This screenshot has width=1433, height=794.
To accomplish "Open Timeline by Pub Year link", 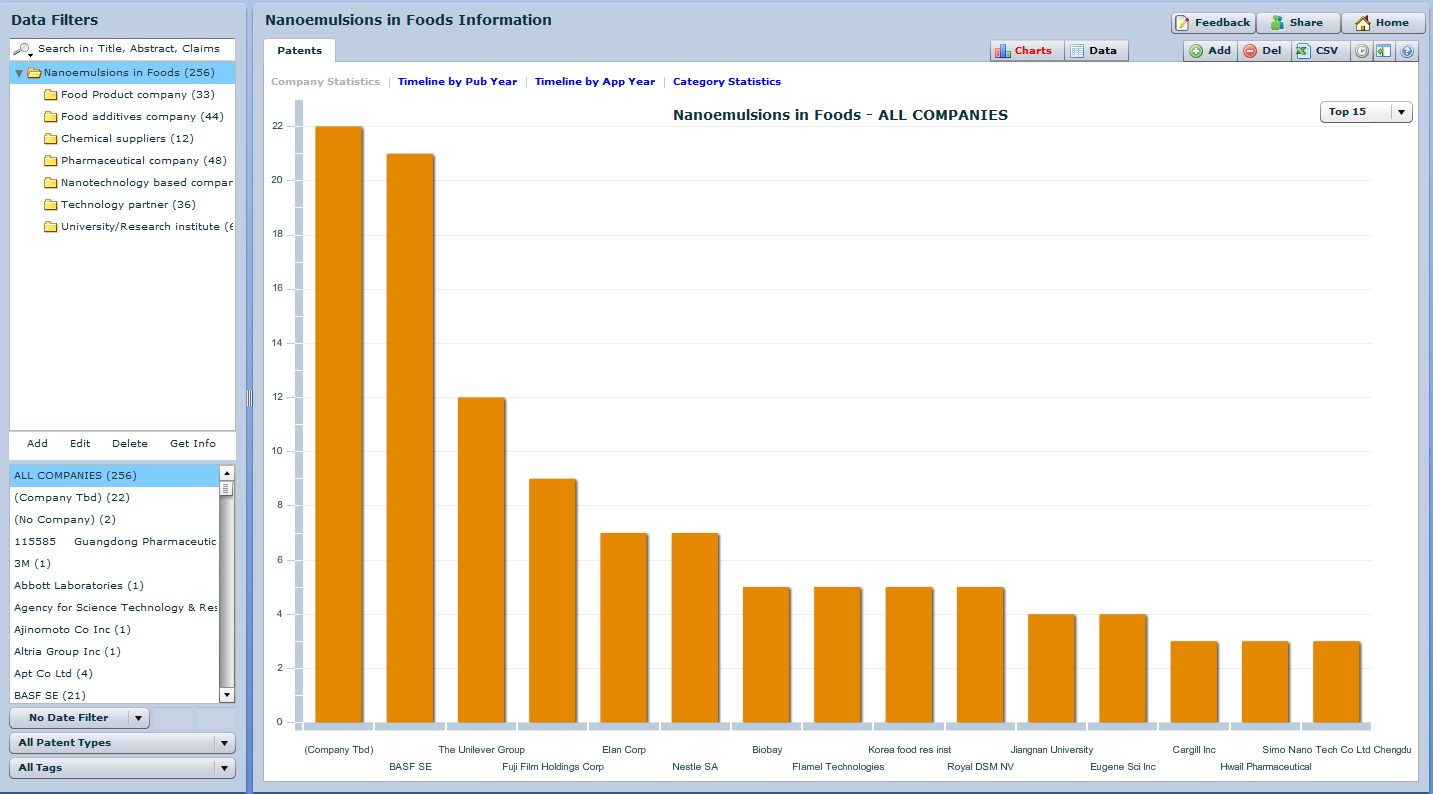I will (x=457, y=82).
